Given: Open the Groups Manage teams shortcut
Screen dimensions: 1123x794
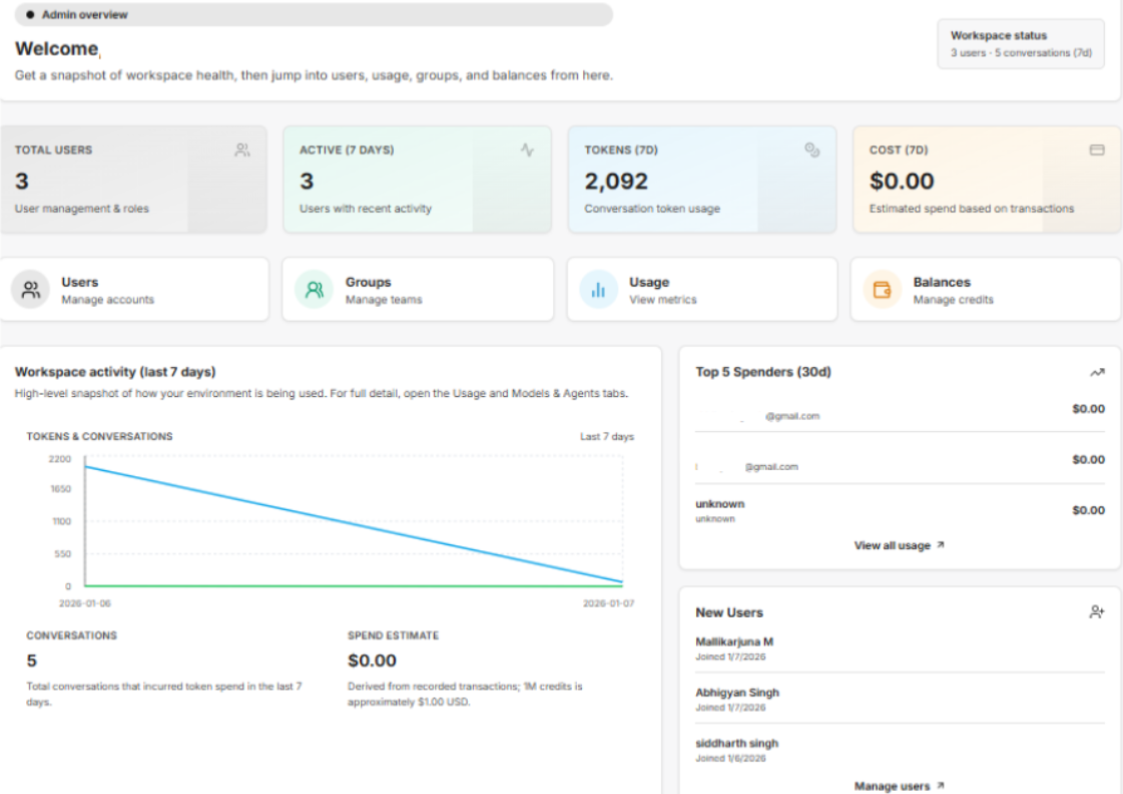Looking at the screenshot, I should coord(418,290).
